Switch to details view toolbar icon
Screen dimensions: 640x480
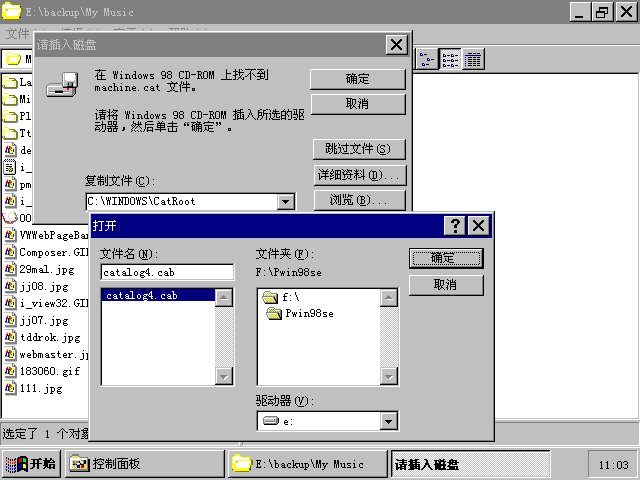click(x=473, y=60)
